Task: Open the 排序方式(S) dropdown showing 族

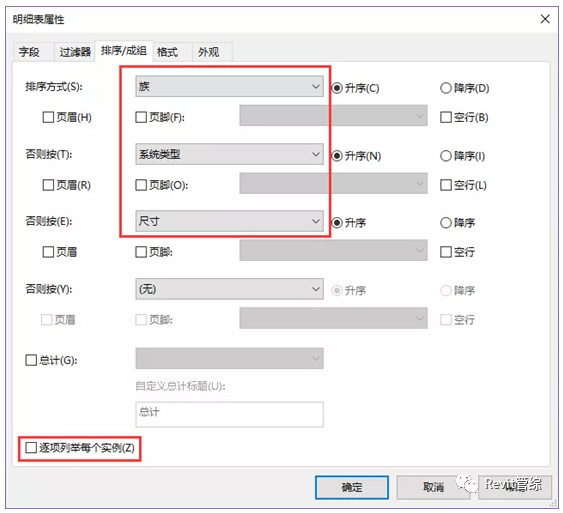Action: pyautogui.click(x=229, y=87)
